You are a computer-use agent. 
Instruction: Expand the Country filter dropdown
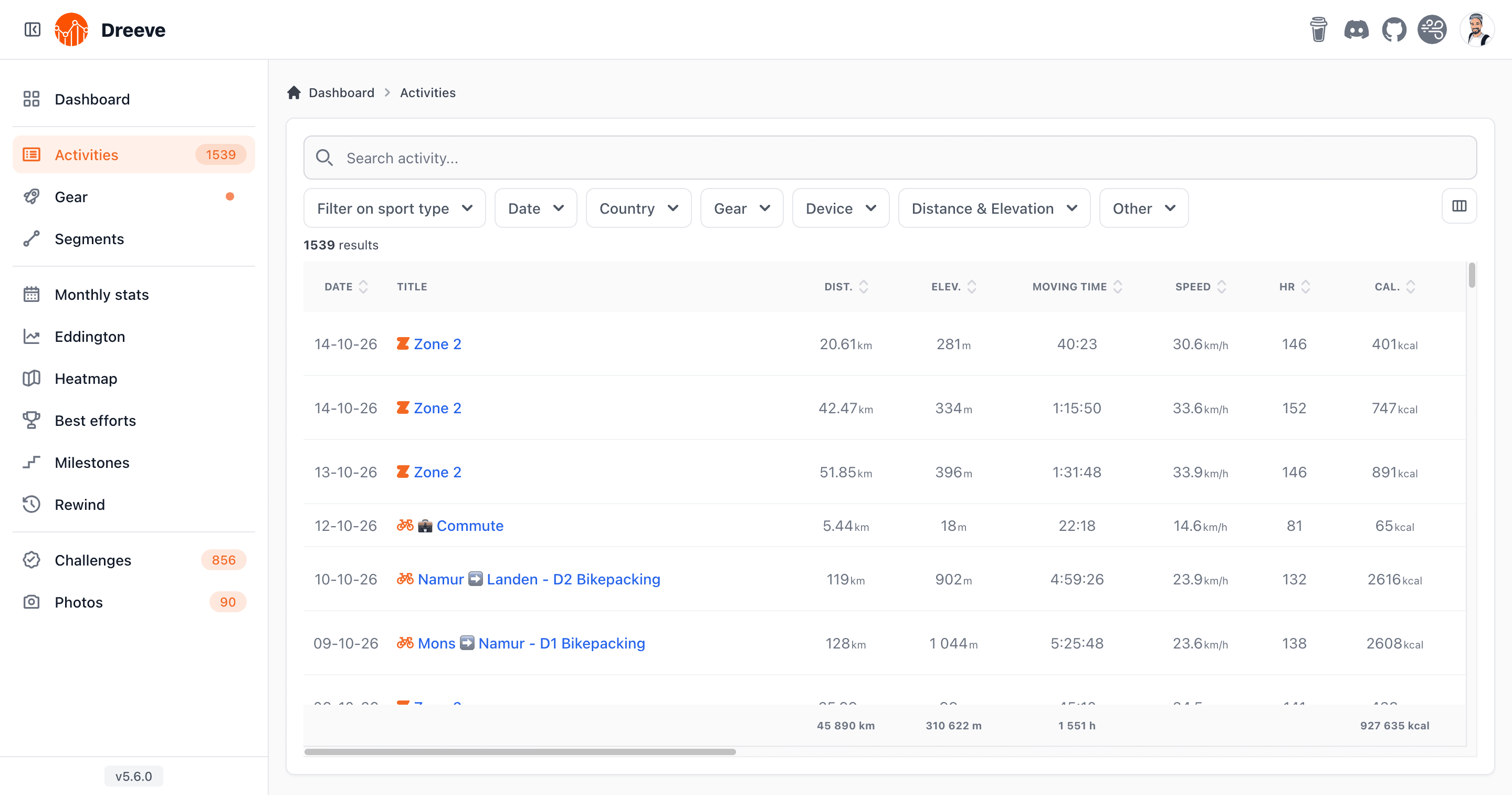pyautogui.click(x=638, y=208)
